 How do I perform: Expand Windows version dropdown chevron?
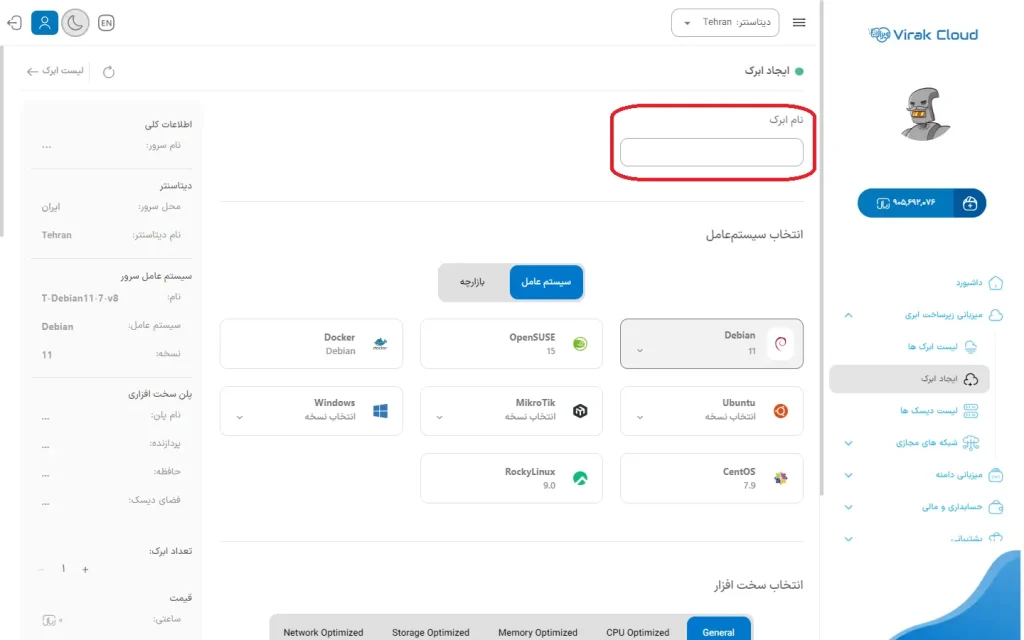click(x=239, y=417)
